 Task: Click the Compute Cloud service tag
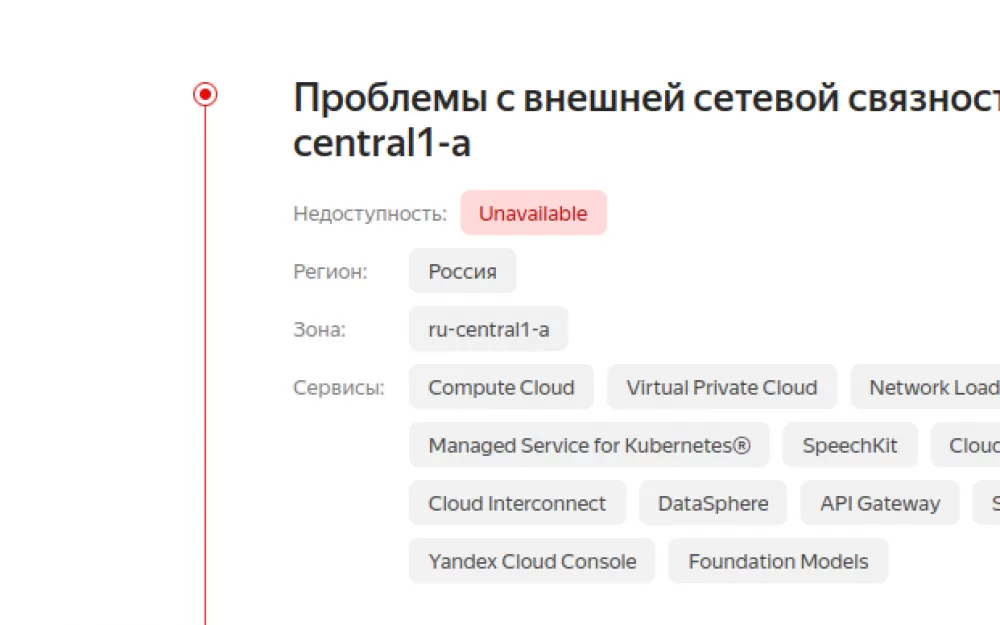501,387
